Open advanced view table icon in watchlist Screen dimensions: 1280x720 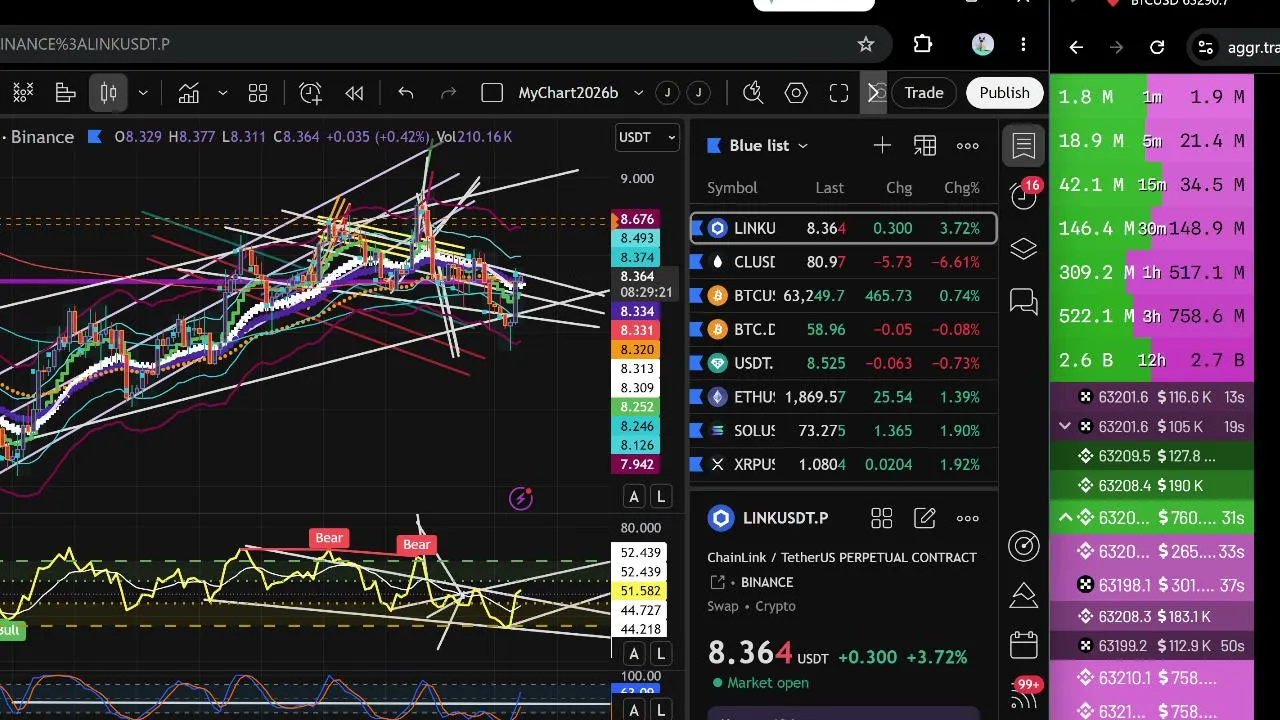point(925,146)
